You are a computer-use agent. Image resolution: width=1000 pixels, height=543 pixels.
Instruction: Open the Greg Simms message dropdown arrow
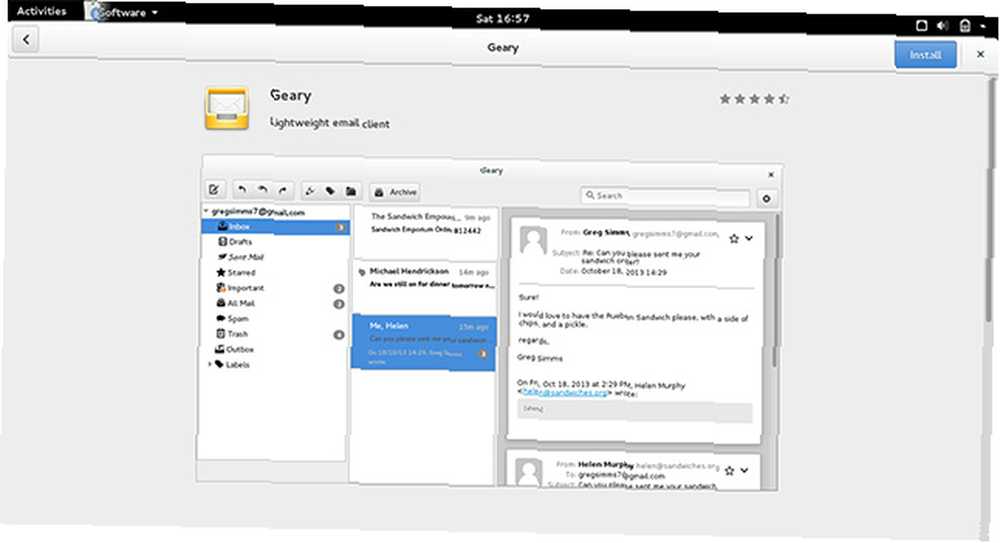pos(749,238)
